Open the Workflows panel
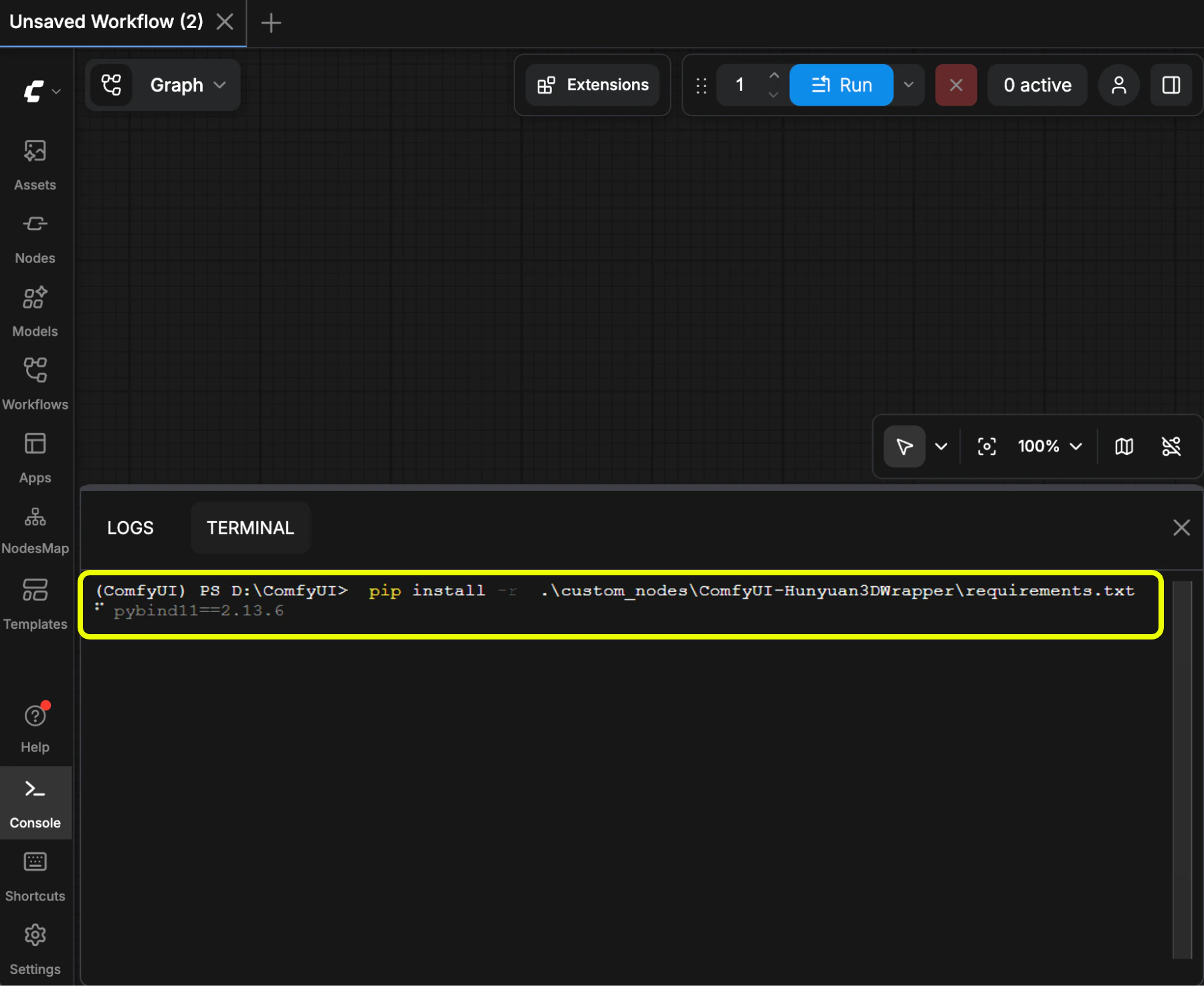 click(x=35, y=383)
